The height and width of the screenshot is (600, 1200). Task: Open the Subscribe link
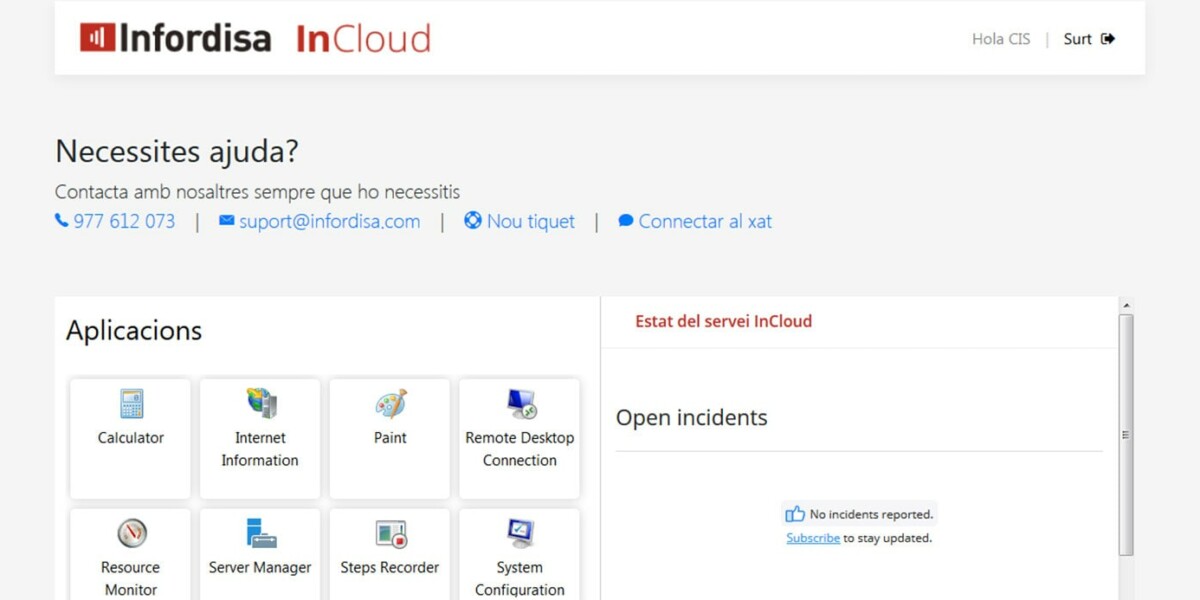(x=812, y=538)
